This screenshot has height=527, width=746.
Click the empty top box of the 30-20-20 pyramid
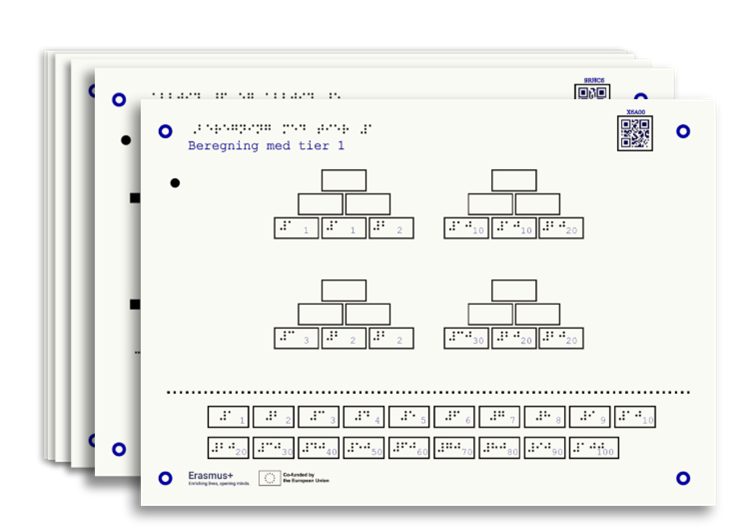[x=514, y=291]
